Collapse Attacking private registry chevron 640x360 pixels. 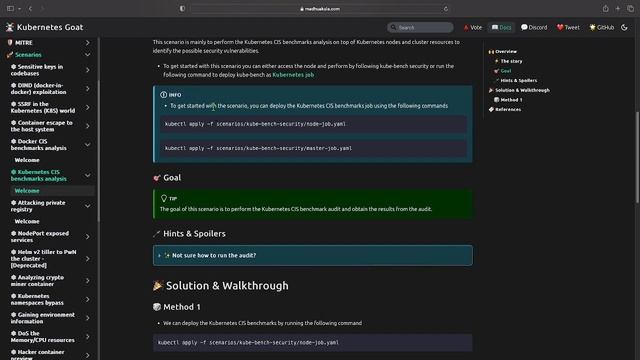pos(87,206)
